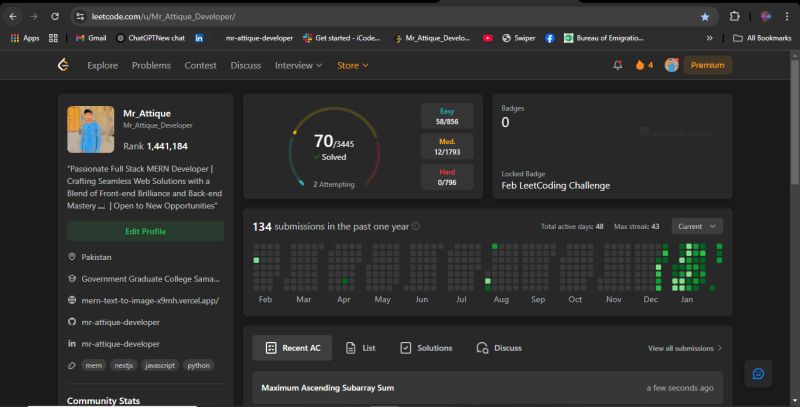The image size is (800, 407).
Task: Open Maximum Ascending Subarray Sum submission
Action: (x=487, y=388)
